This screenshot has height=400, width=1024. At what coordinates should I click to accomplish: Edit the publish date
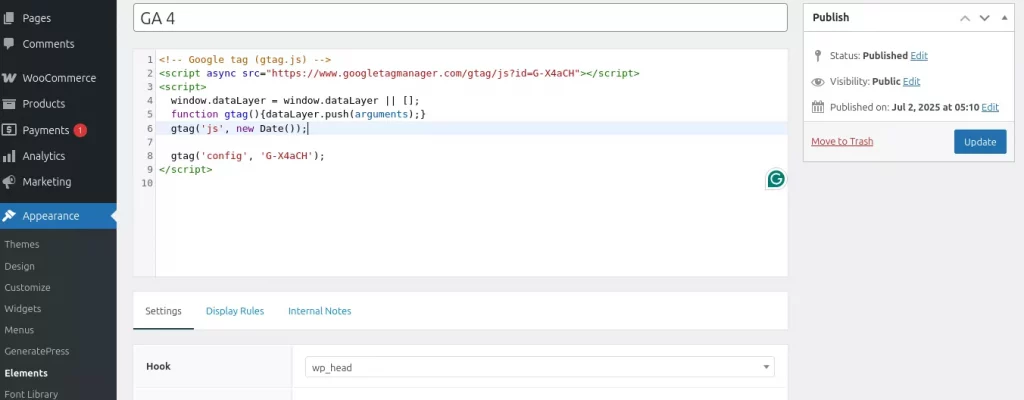point(990,107)
